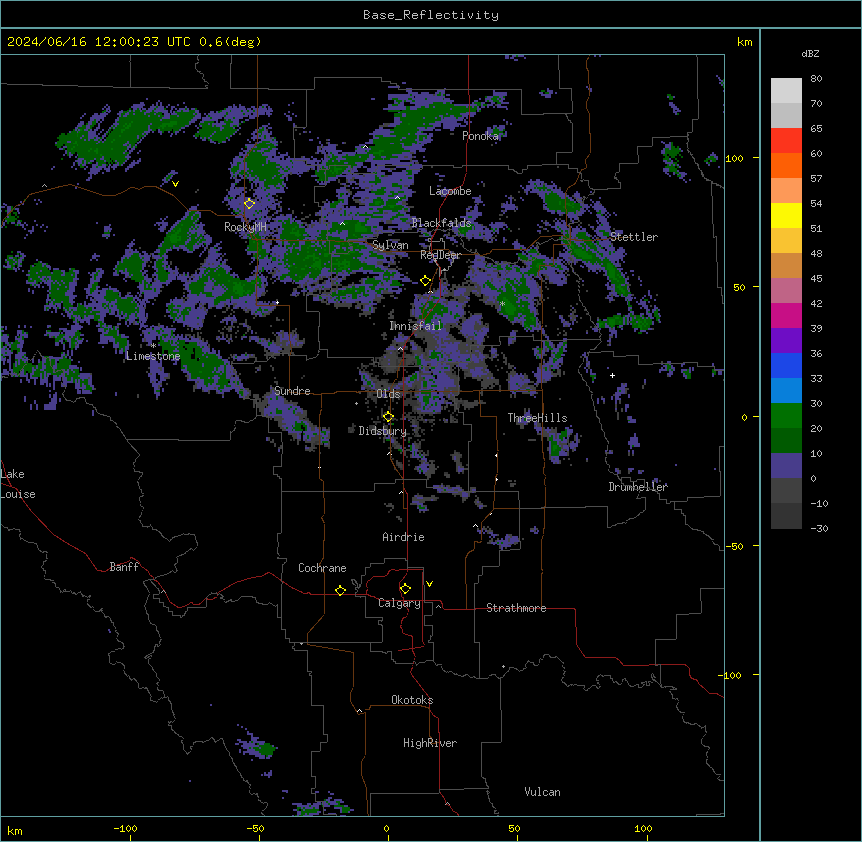Click the Lake Louise label

[17, 484]
